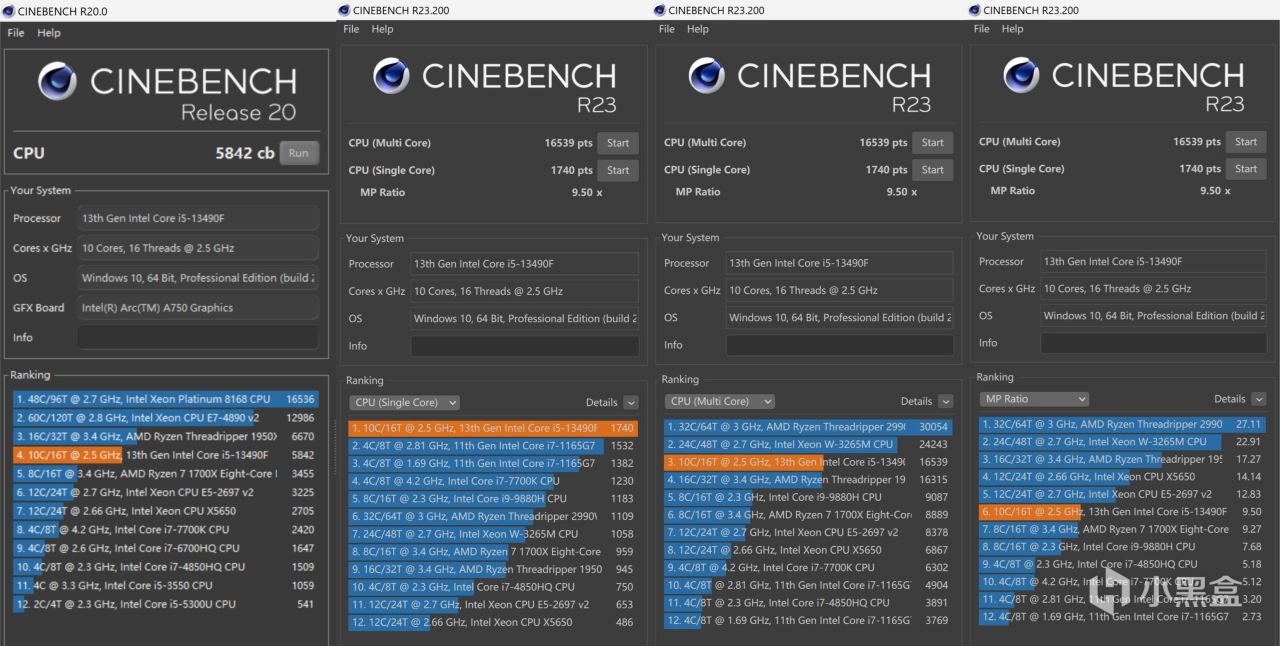Screen dimensions: 1280x646
Task: Select i7-1165G7 1.69 GHz row scoring 3769
Action: coord(808,620)
